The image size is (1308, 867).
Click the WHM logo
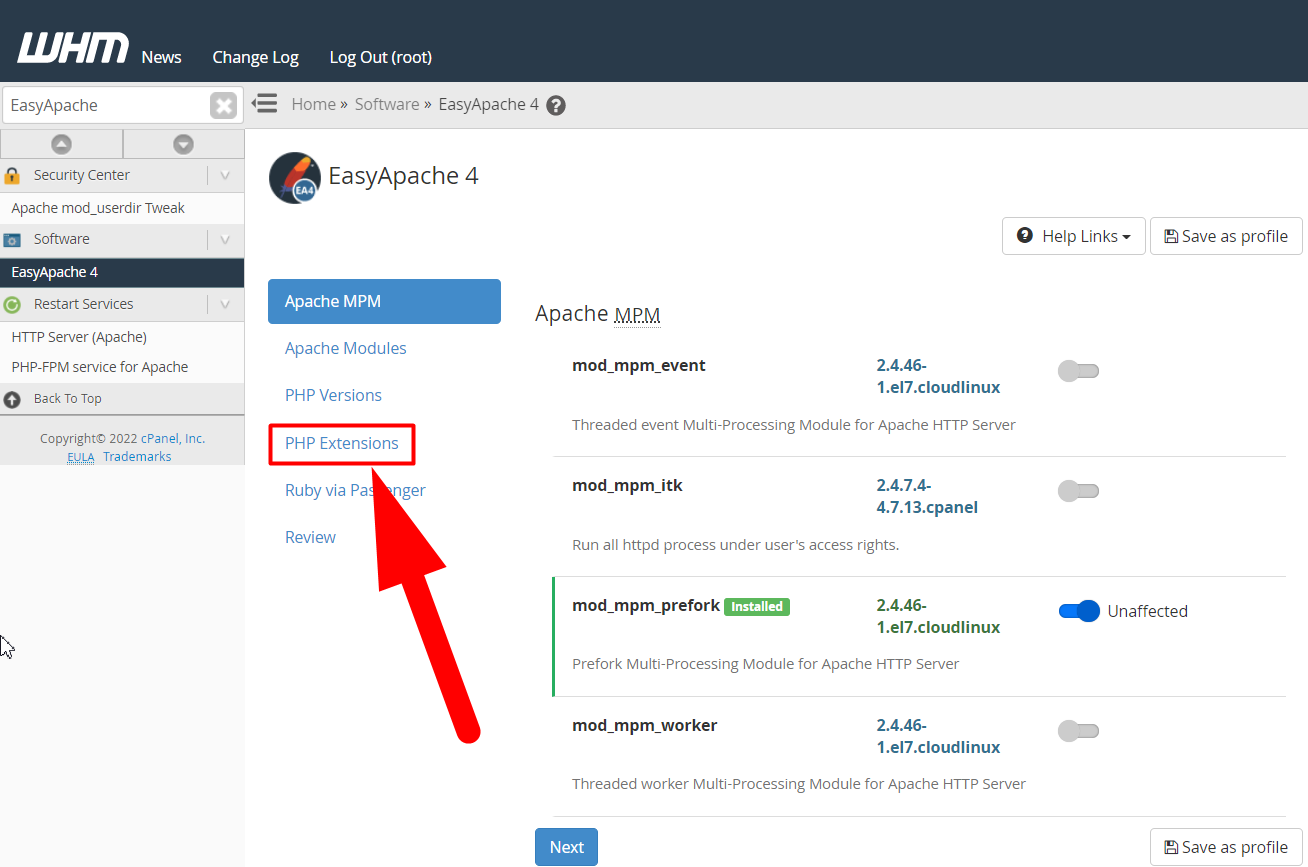coord(73,48)
